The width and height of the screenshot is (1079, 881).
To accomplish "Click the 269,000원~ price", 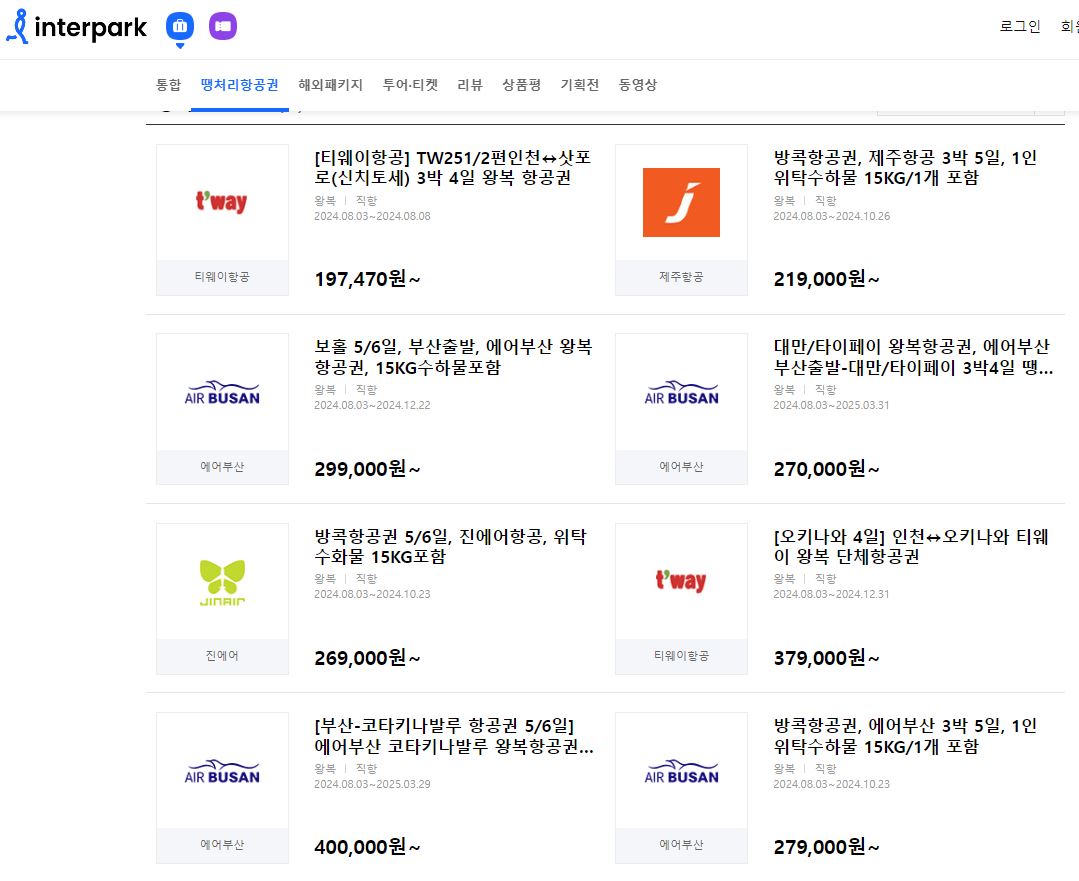I will (367, 658).
